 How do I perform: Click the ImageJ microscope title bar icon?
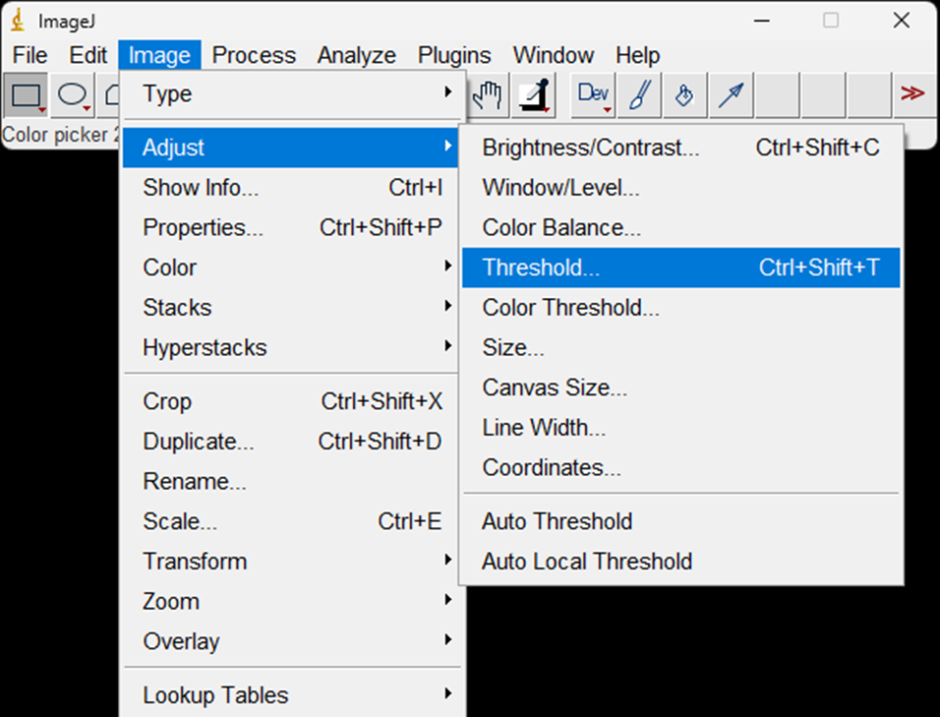[17, 20]
